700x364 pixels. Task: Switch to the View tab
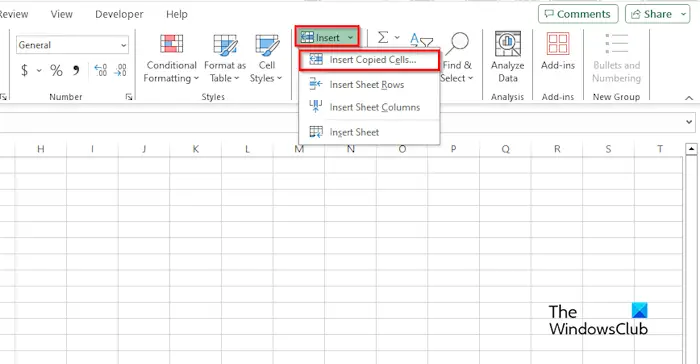tap(62, 14)
